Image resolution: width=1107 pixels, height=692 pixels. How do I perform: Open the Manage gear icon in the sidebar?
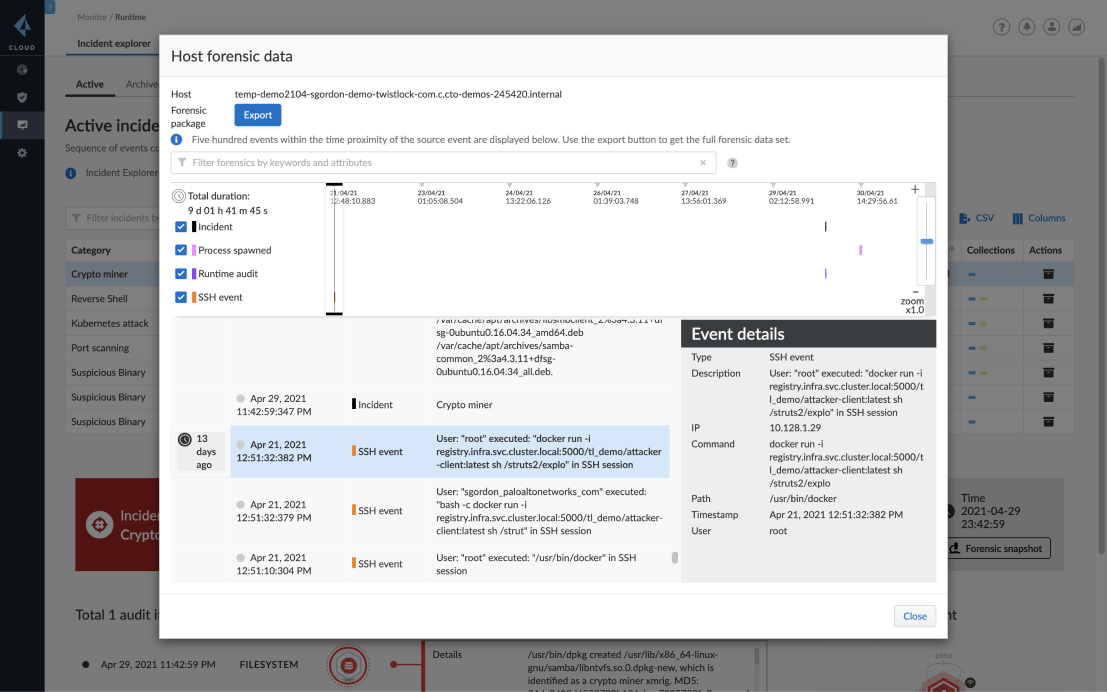click(22, 153)
